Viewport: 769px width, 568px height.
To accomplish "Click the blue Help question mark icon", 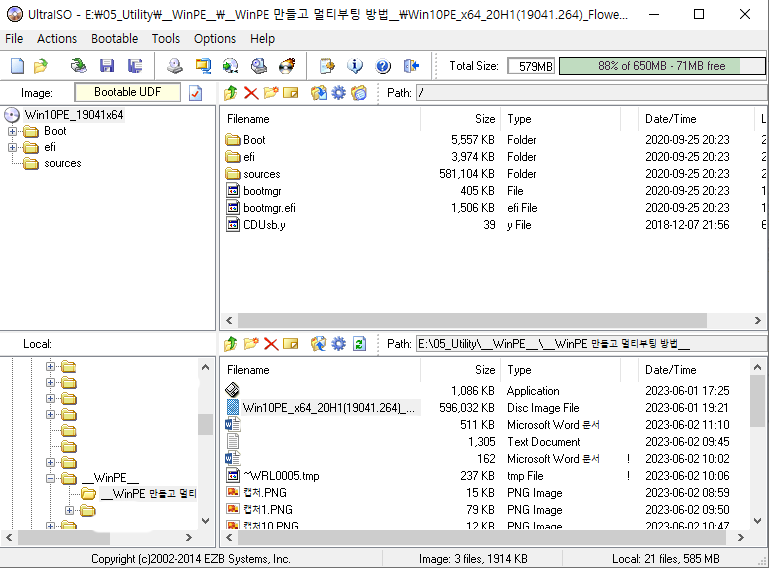I will point(383,66).
